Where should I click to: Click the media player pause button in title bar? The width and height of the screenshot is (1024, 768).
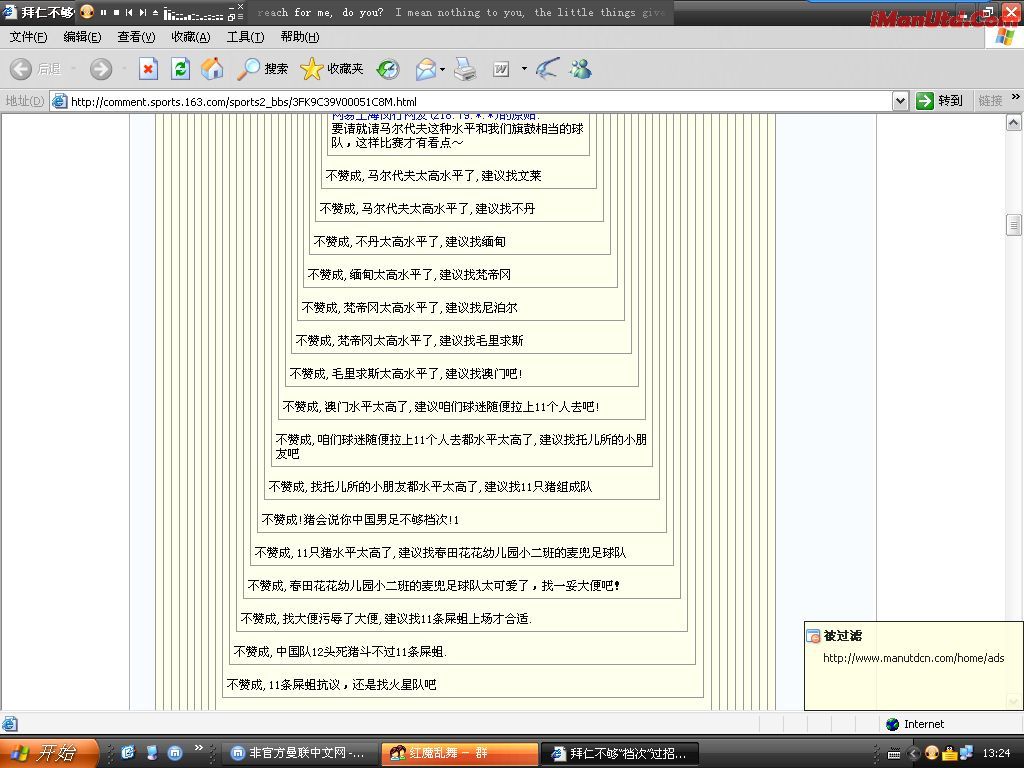coord(103,13)
